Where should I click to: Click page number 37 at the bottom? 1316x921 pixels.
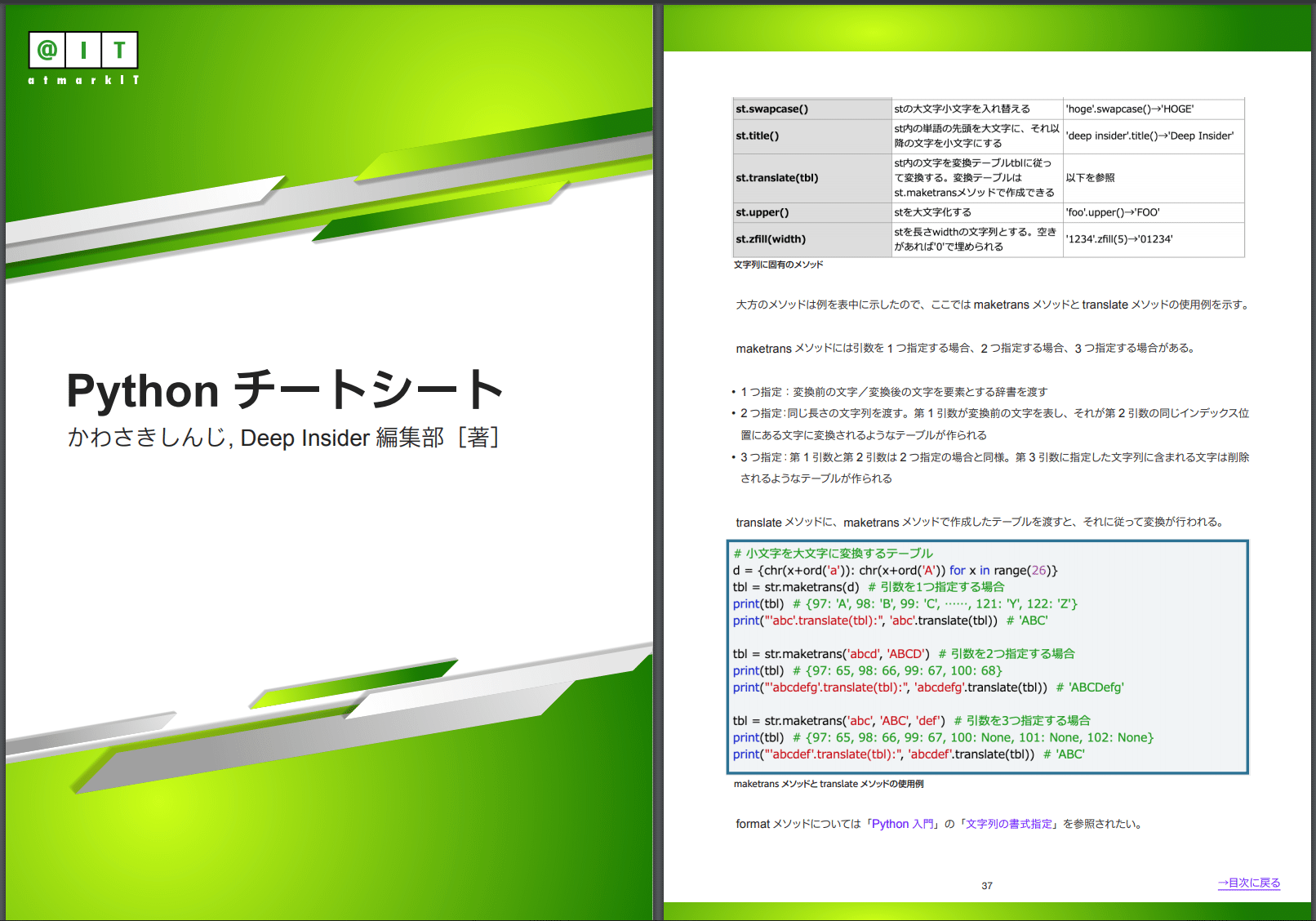tap(988, 884)
